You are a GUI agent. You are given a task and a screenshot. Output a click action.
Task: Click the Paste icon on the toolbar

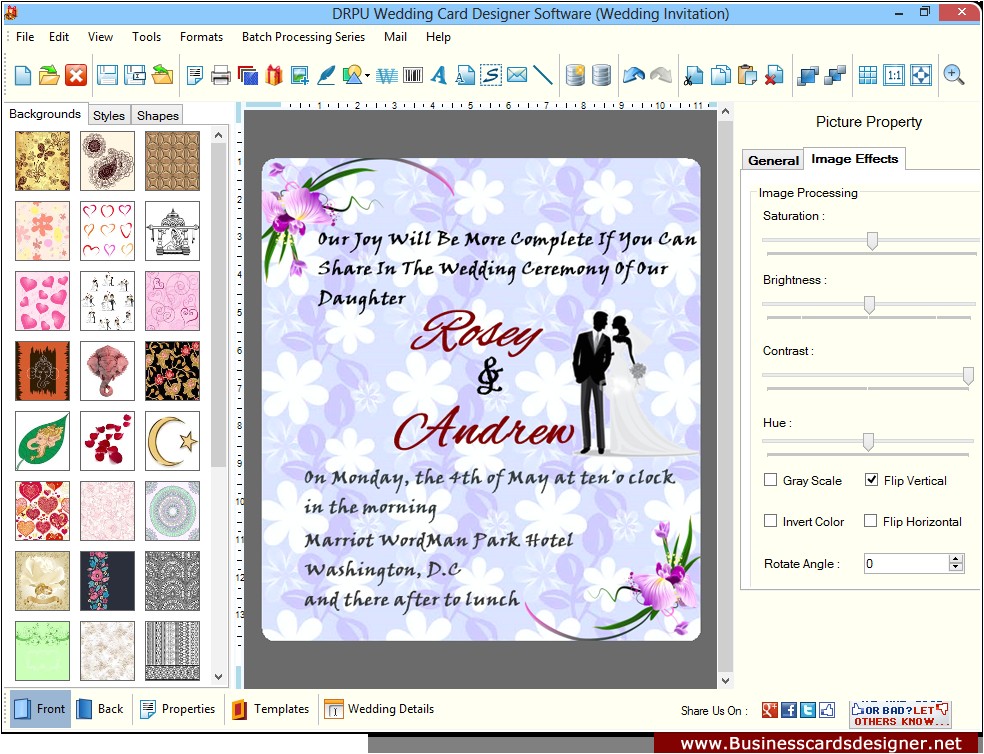[x=745, y=75]
